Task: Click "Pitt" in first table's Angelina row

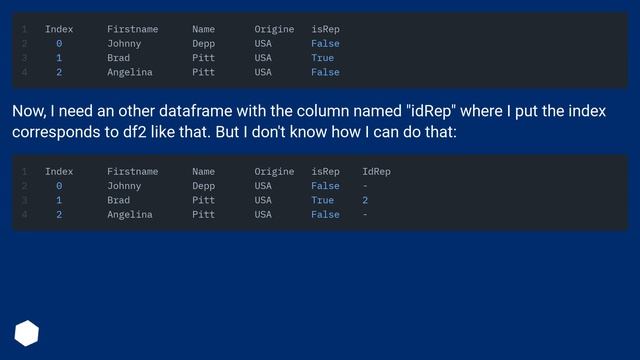Action: 203,72
